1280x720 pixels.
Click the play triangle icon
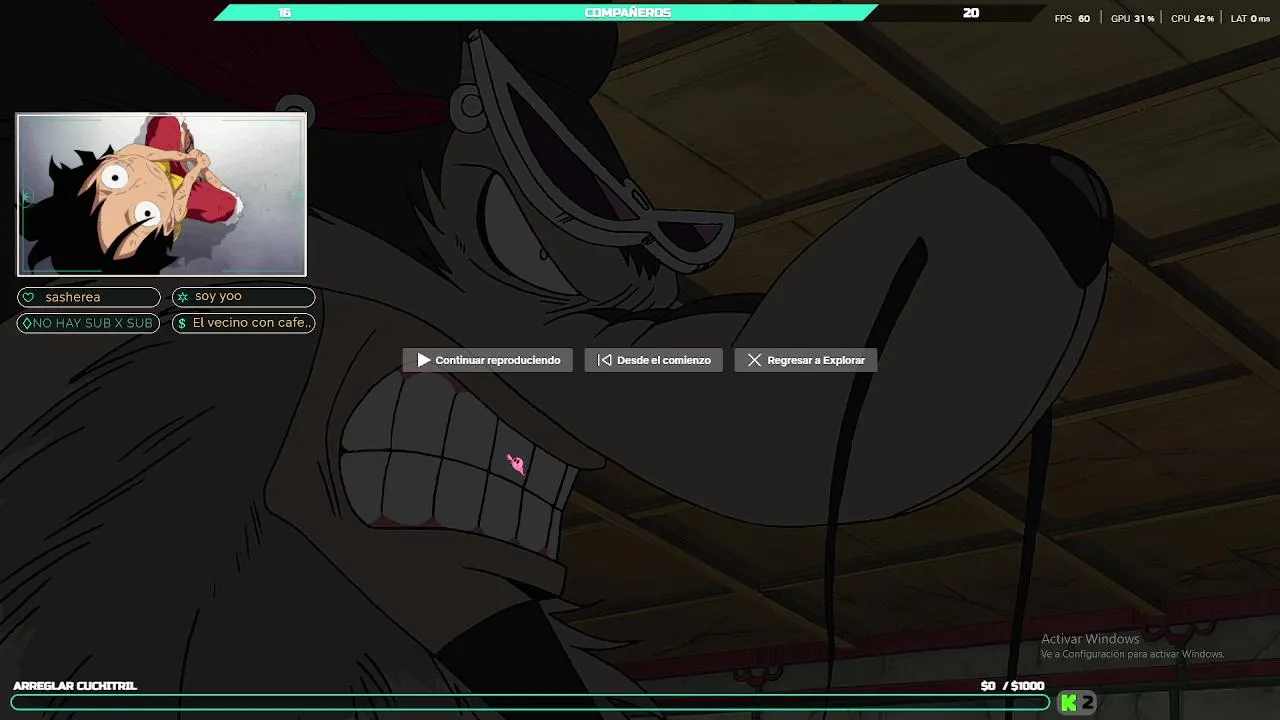424,360
